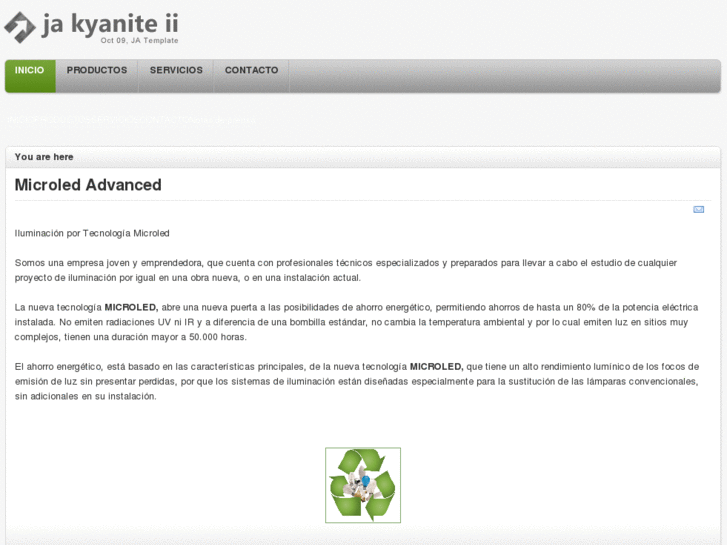Click the 'Iluminación por Tecnología Microled' text

click(92, 233)
